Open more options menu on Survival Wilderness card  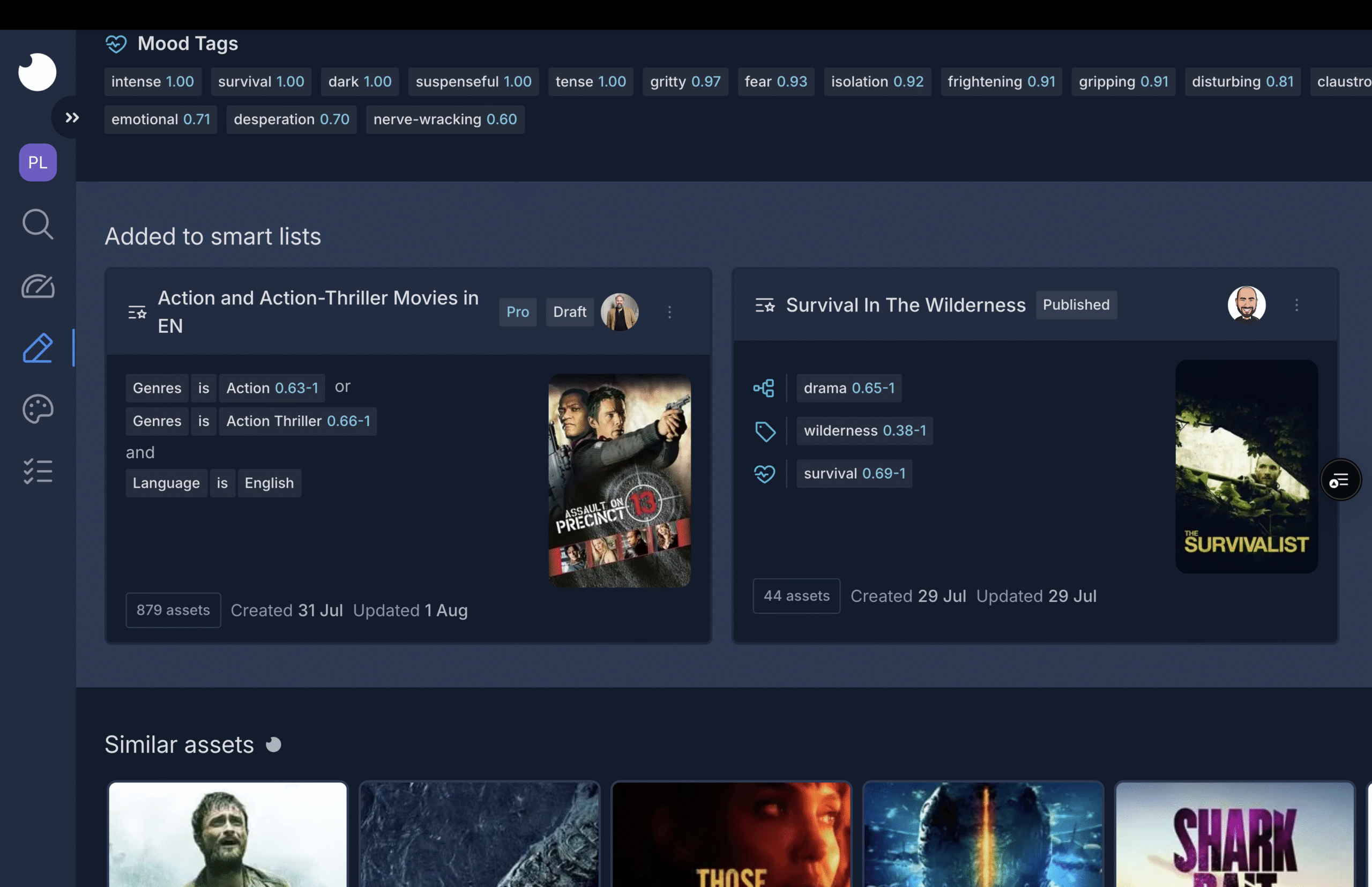point(1296,305)
